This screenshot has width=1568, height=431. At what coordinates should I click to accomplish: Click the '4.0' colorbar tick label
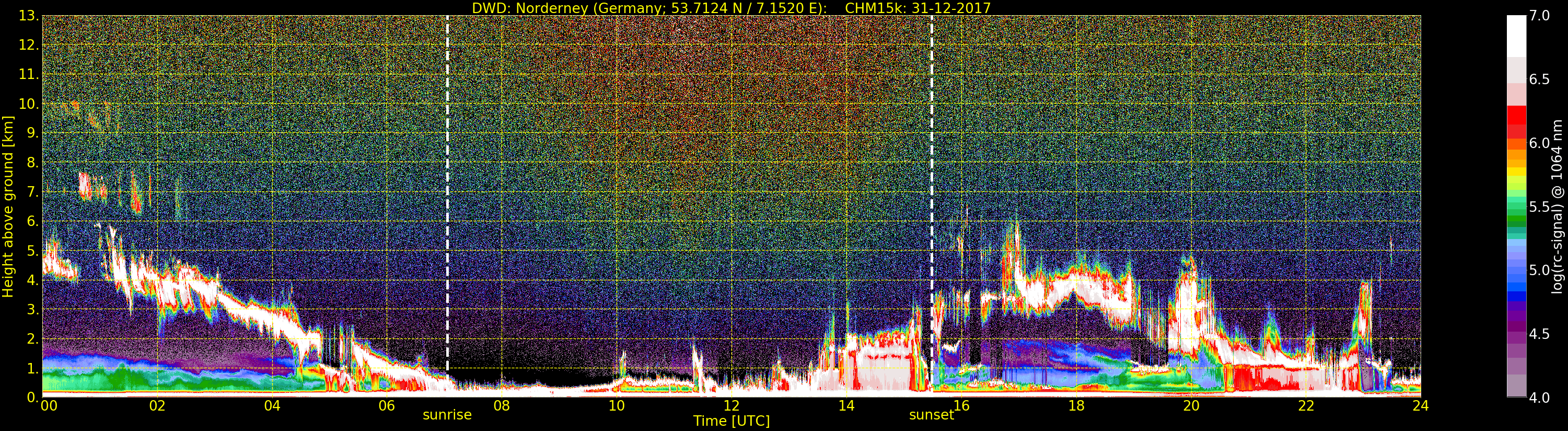[x=1539, y=398]
